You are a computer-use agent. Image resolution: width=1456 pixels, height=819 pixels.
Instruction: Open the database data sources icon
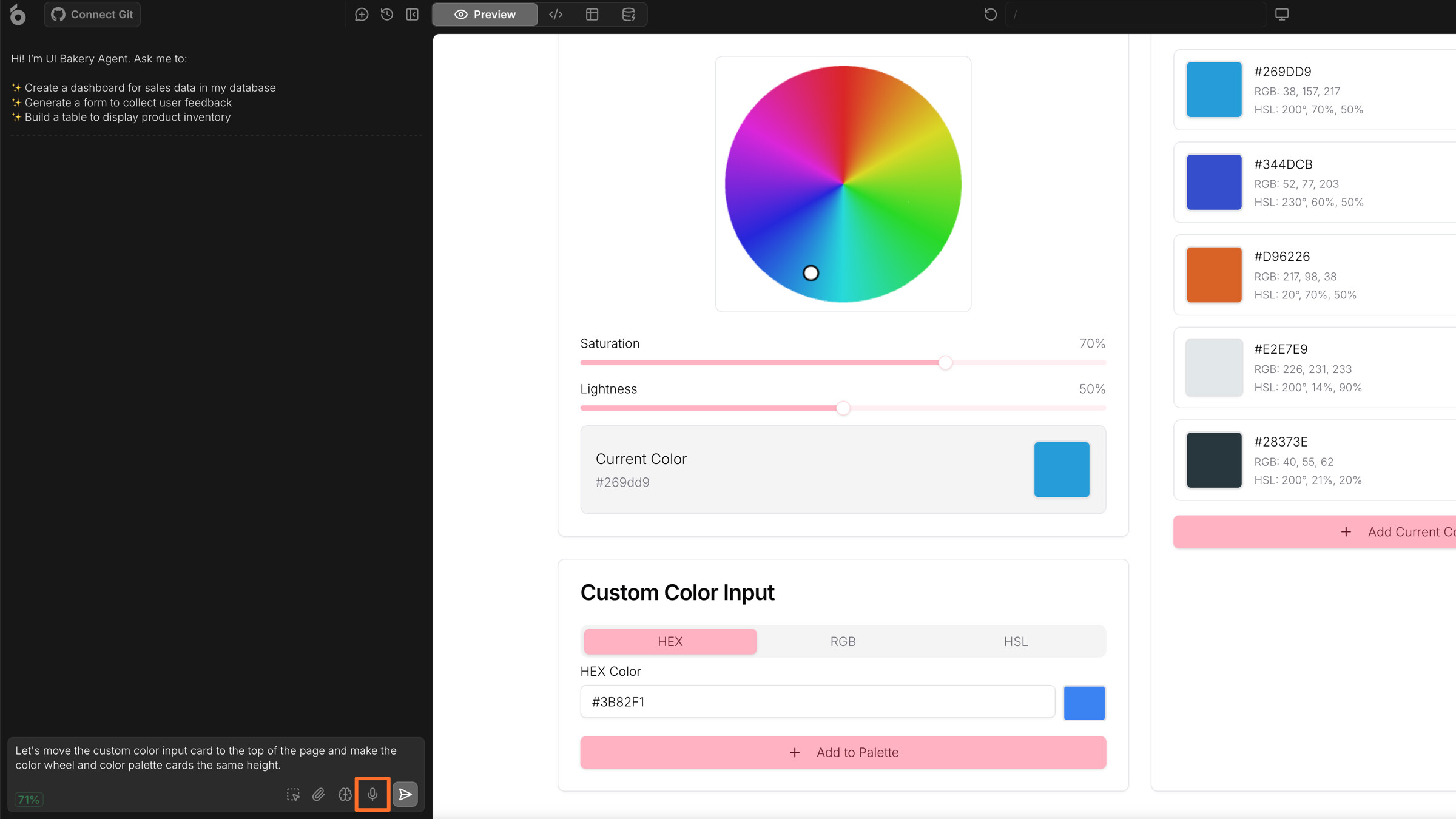[x=629, y=15]
